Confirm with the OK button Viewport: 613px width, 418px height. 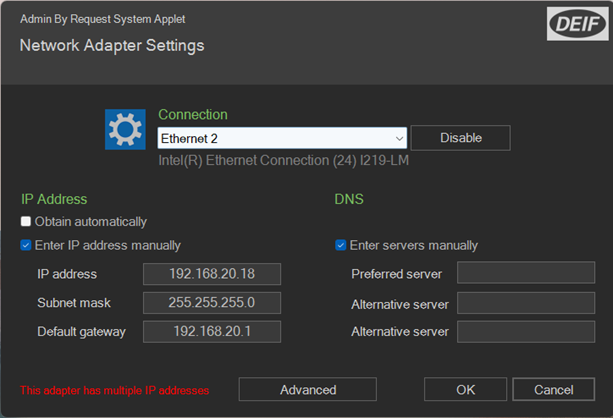point(465,389)
